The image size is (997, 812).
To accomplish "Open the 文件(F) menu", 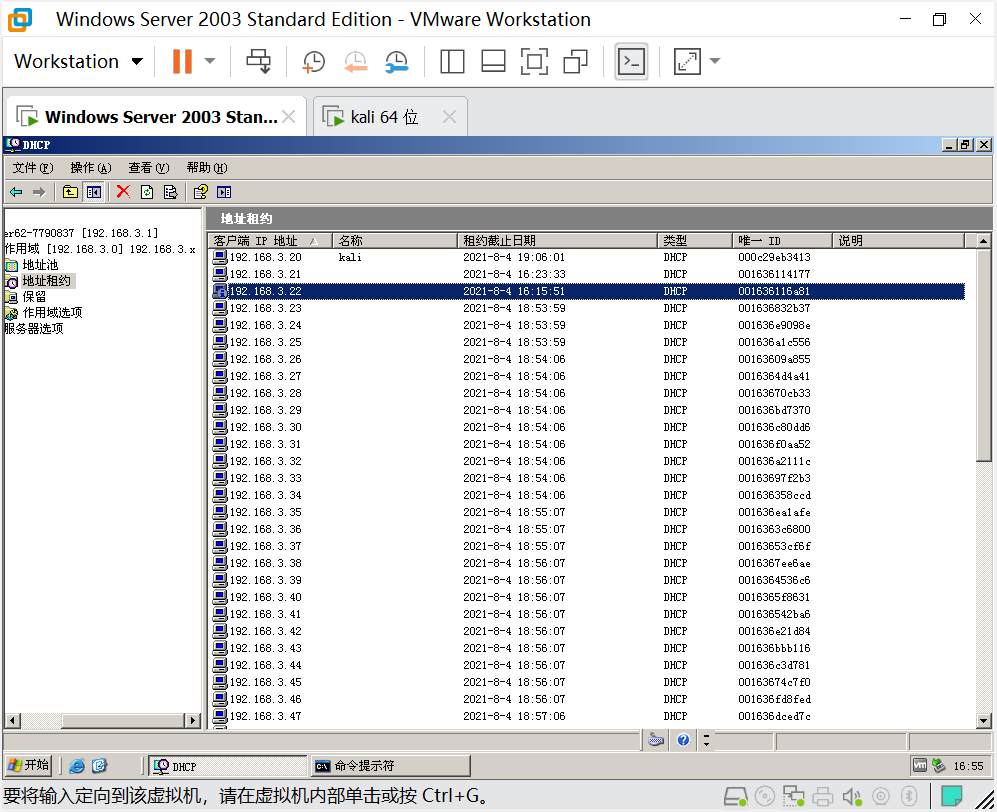I will click(x=32, y=168).
